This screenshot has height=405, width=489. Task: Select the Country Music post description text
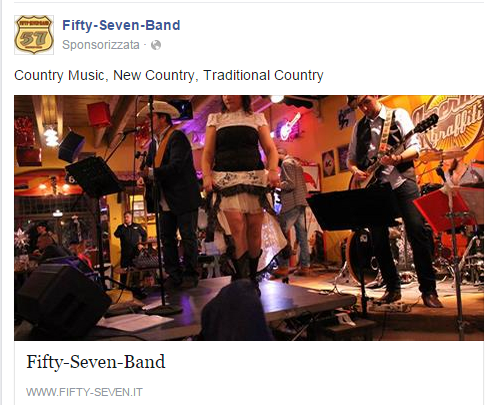tap(169, 75)
